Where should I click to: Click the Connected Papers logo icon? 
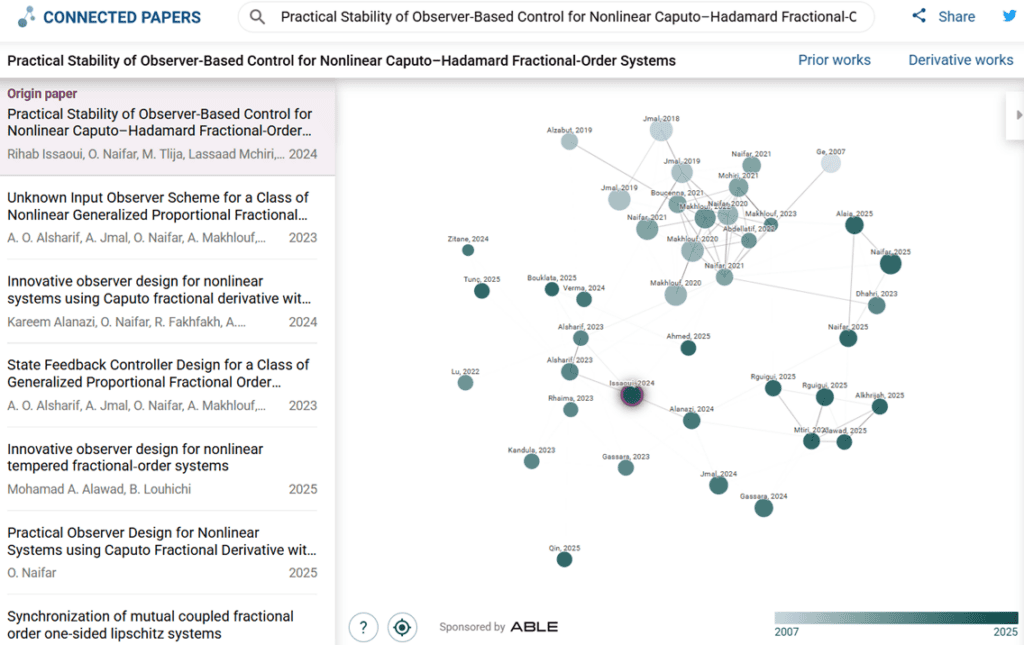click(26, 17)
